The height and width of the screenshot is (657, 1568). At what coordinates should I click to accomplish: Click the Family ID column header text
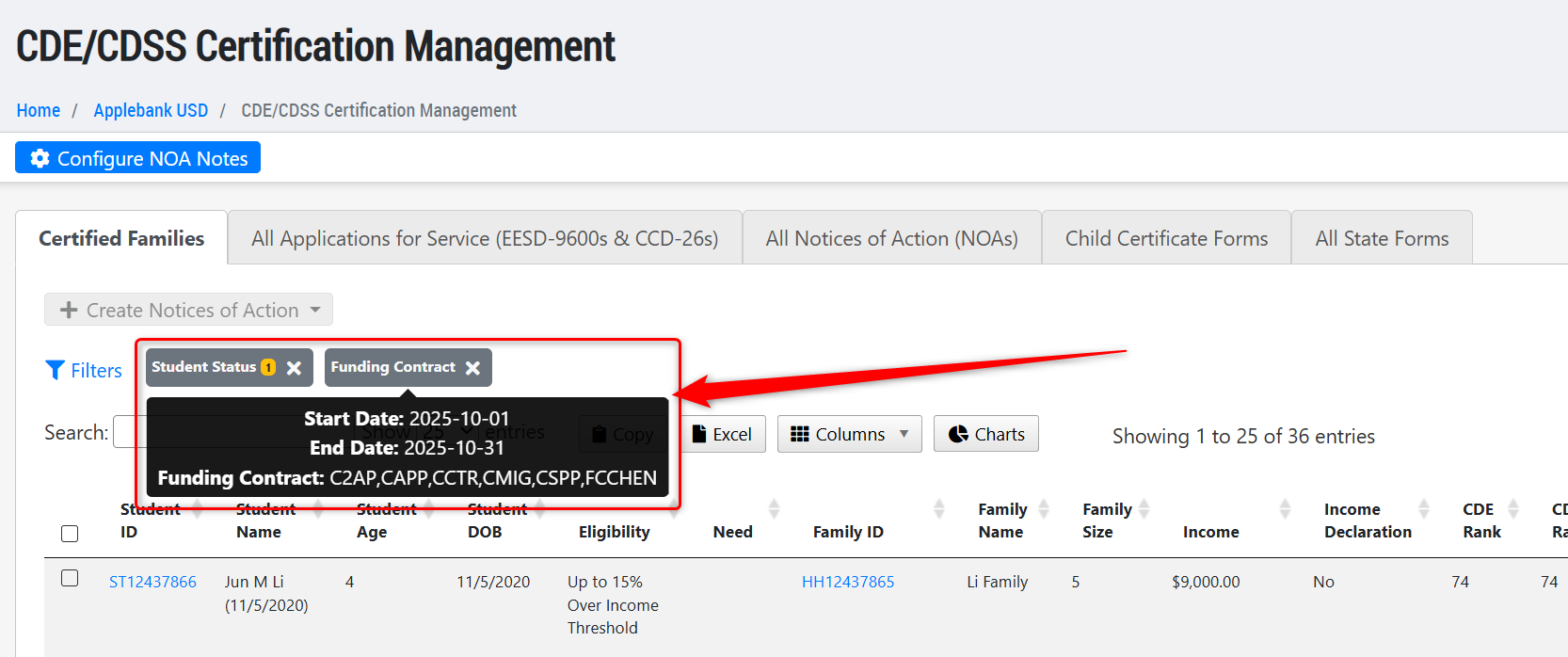848,532
